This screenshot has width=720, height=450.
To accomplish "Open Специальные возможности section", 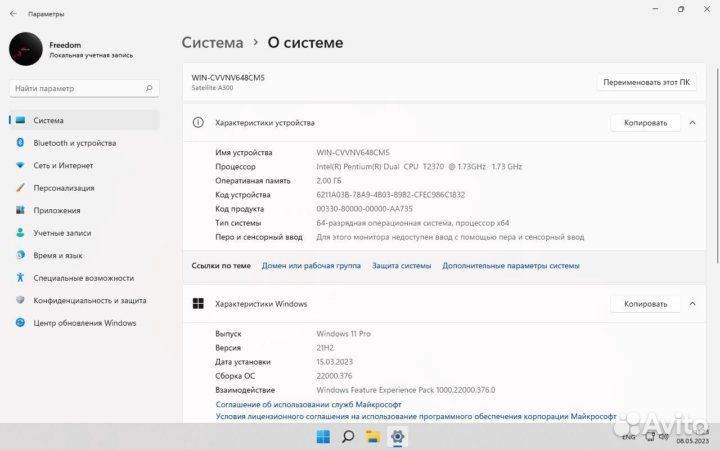I will [84, 278].
